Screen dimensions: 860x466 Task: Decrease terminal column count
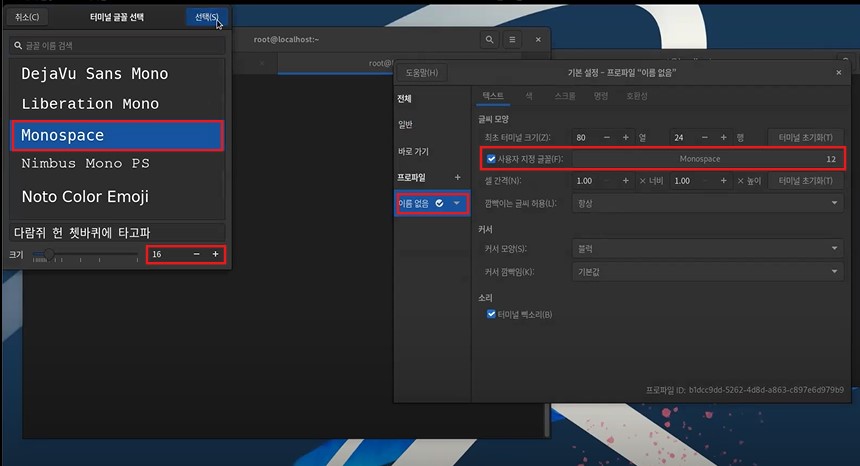pyautogui.click(x=607, y=138)
